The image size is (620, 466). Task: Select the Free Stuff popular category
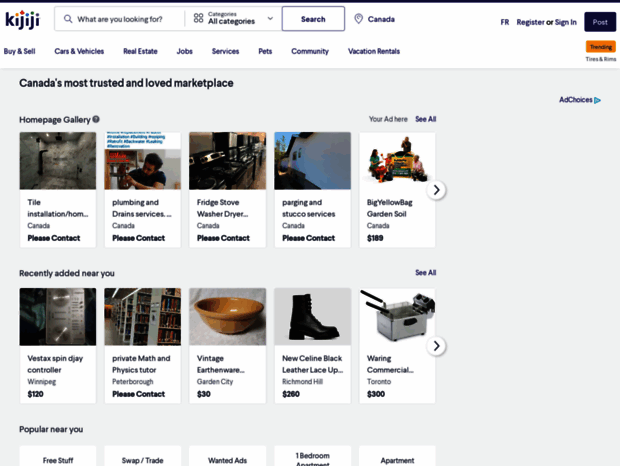57,460
